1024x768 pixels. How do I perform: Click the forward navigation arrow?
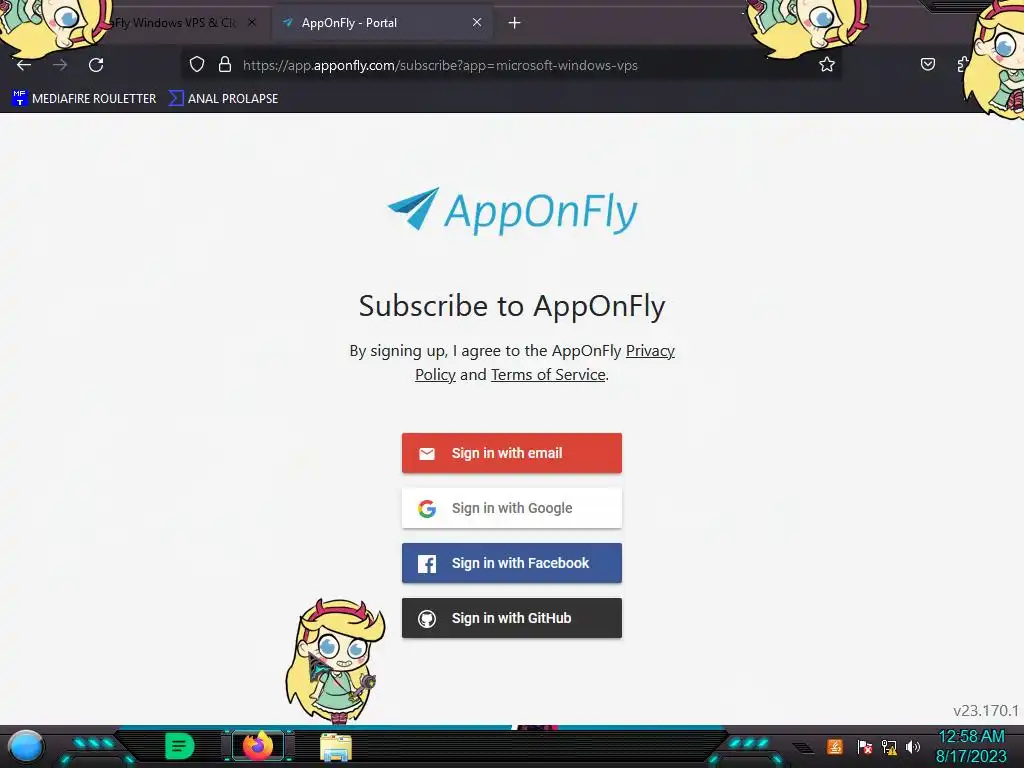(60, 65)
